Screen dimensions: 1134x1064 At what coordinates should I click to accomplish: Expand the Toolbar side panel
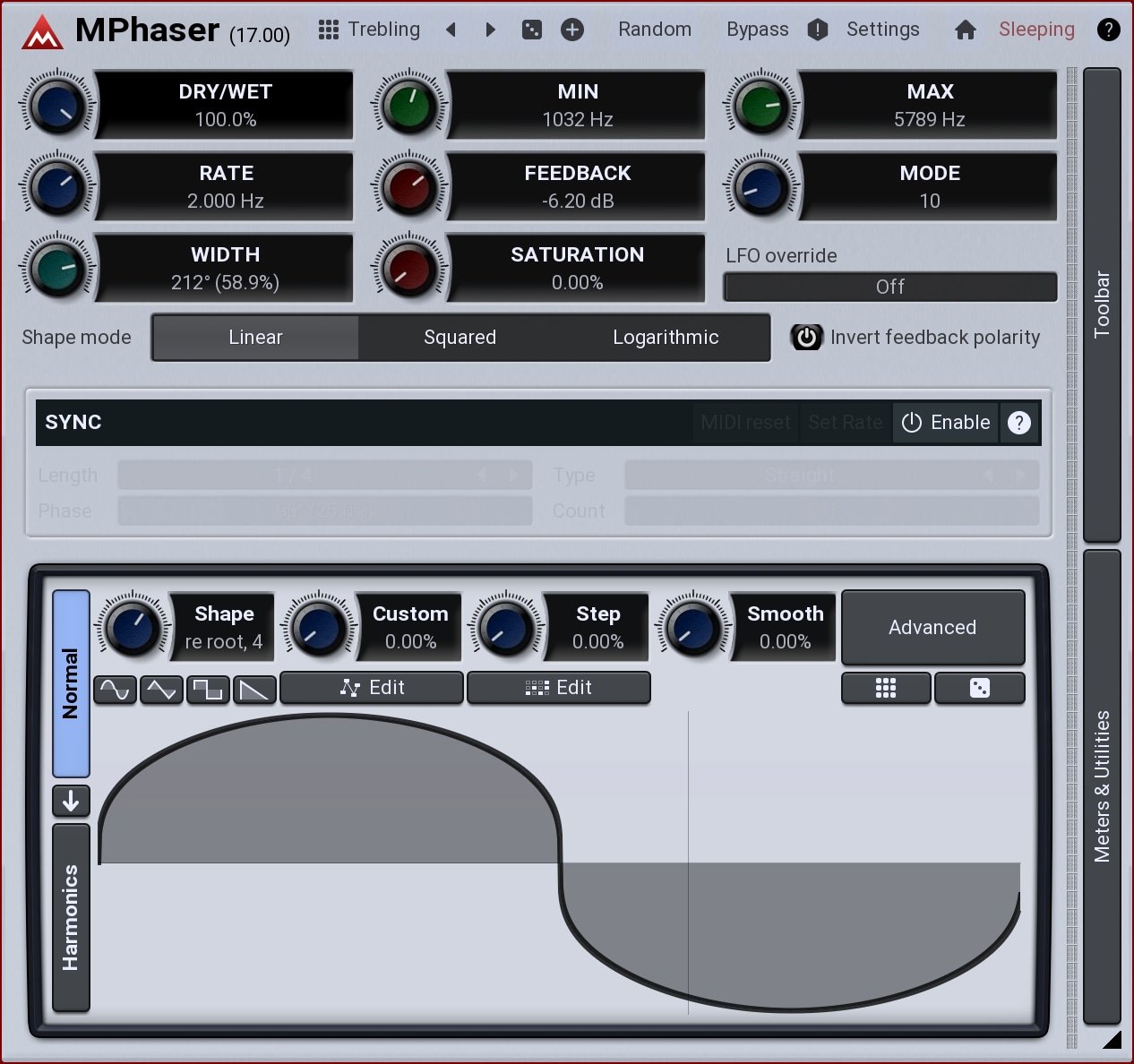point(1102,305)
